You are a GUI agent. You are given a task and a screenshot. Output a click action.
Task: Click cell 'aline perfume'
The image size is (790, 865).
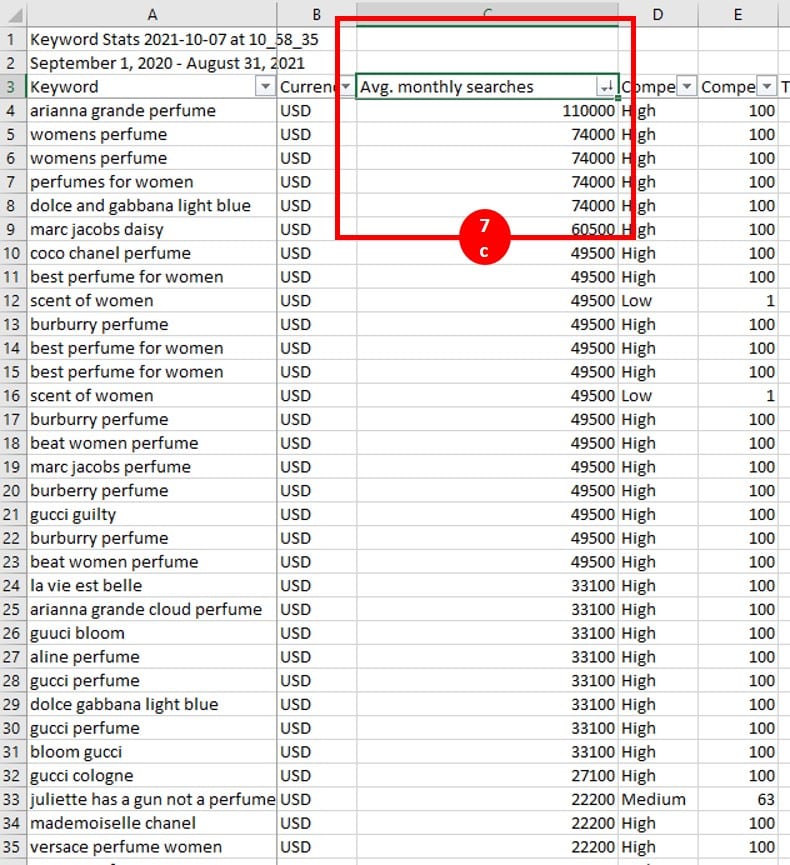coord(152,656)
